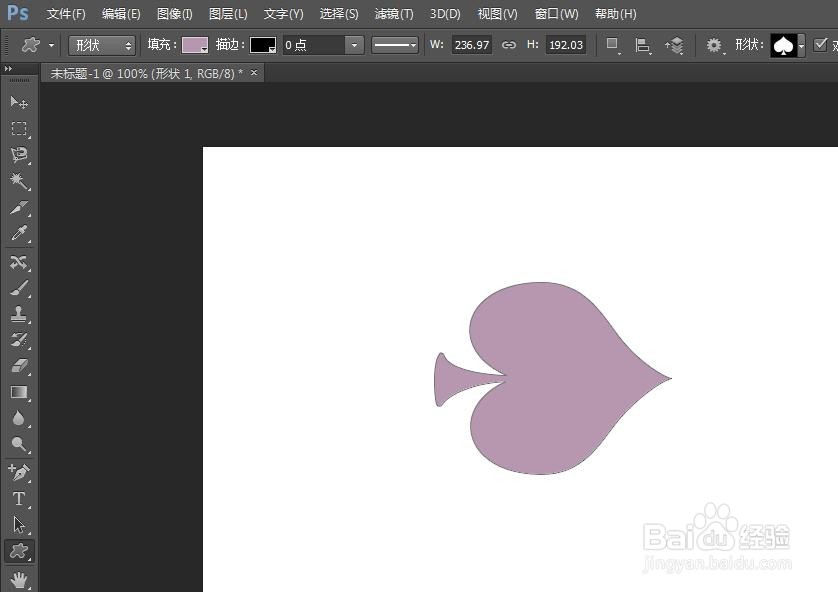Select the Move tool
The width and height of the screenshot is (838, 592).
tap(19, 102)
